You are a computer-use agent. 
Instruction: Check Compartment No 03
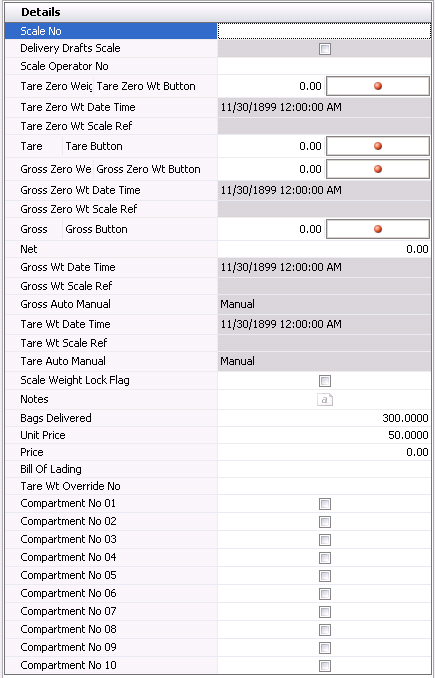click(x=325, y=540)
